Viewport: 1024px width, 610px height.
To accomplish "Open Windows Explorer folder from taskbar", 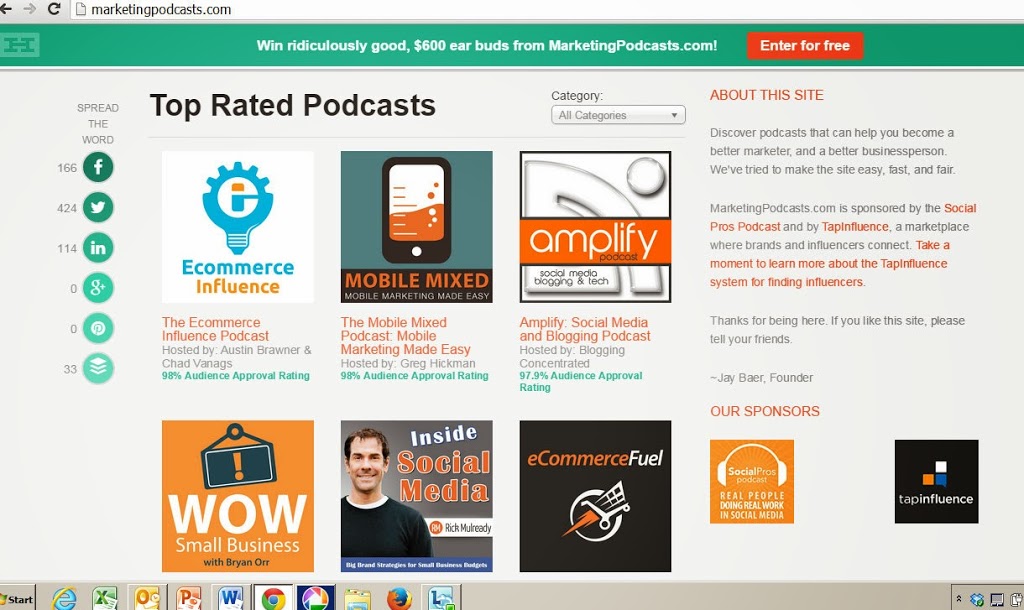I will point(357,598).
